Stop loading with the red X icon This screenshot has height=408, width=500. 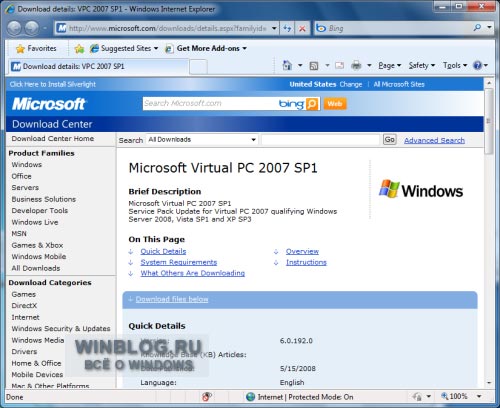pos(302,29)
